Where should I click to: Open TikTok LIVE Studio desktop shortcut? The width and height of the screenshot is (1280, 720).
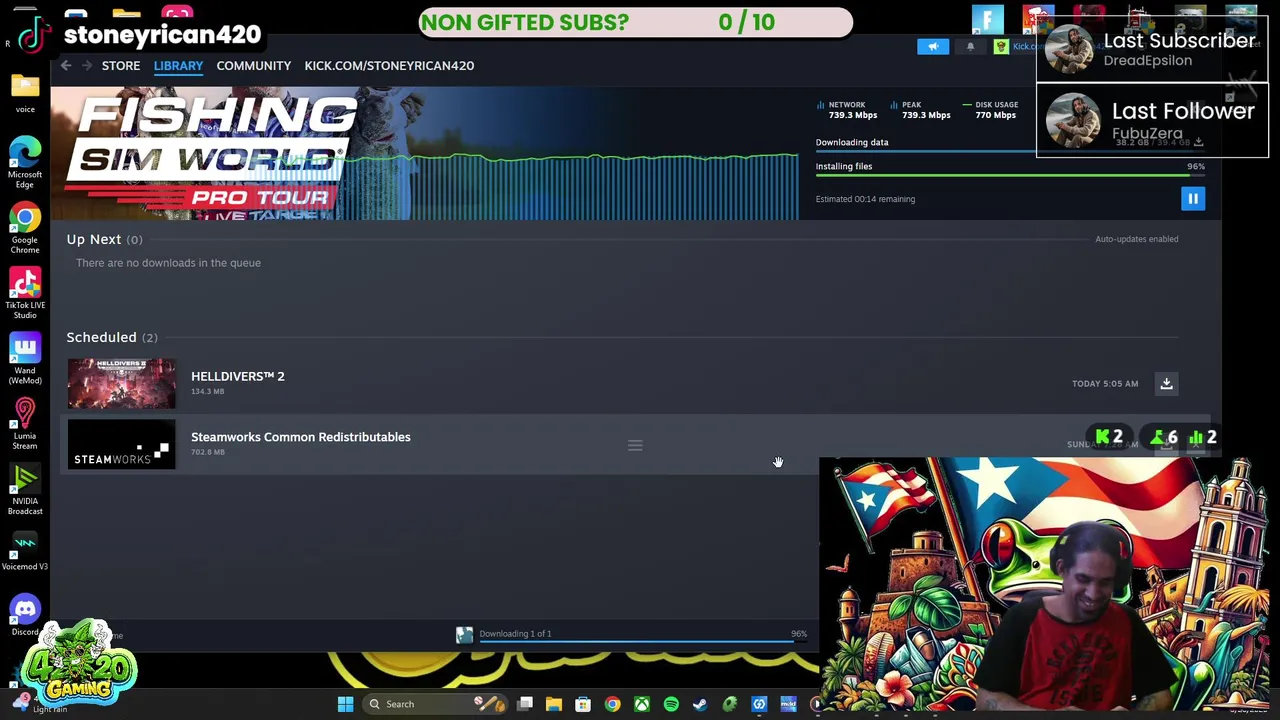(25, 293)
